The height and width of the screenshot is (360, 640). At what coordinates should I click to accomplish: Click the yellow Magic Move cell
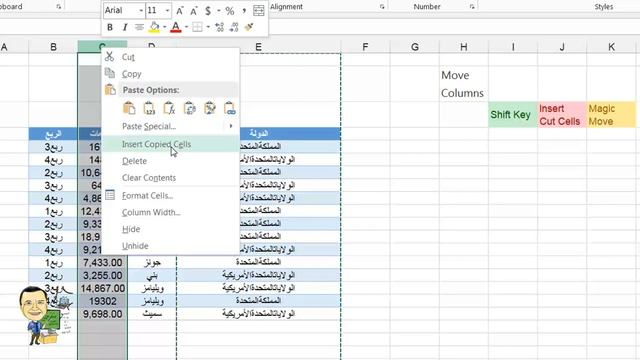tap(611, 115)
